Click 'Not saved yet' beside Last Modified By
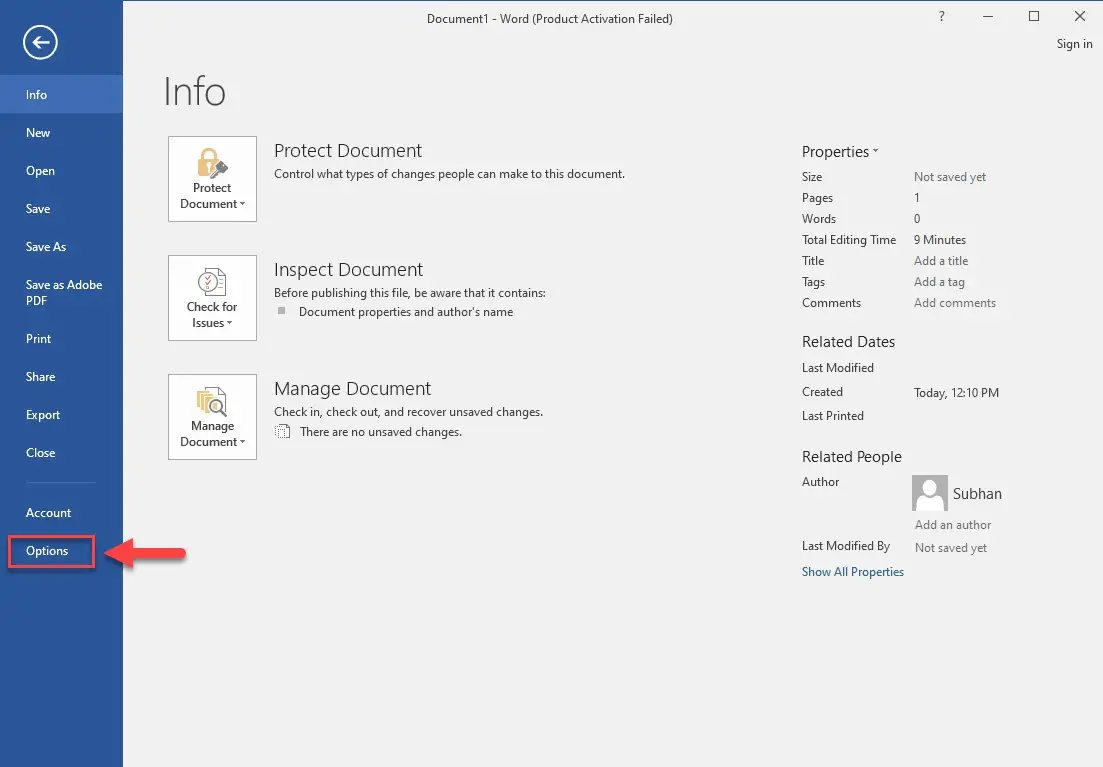The image size is (1103, 767). (x=950, y=547)
